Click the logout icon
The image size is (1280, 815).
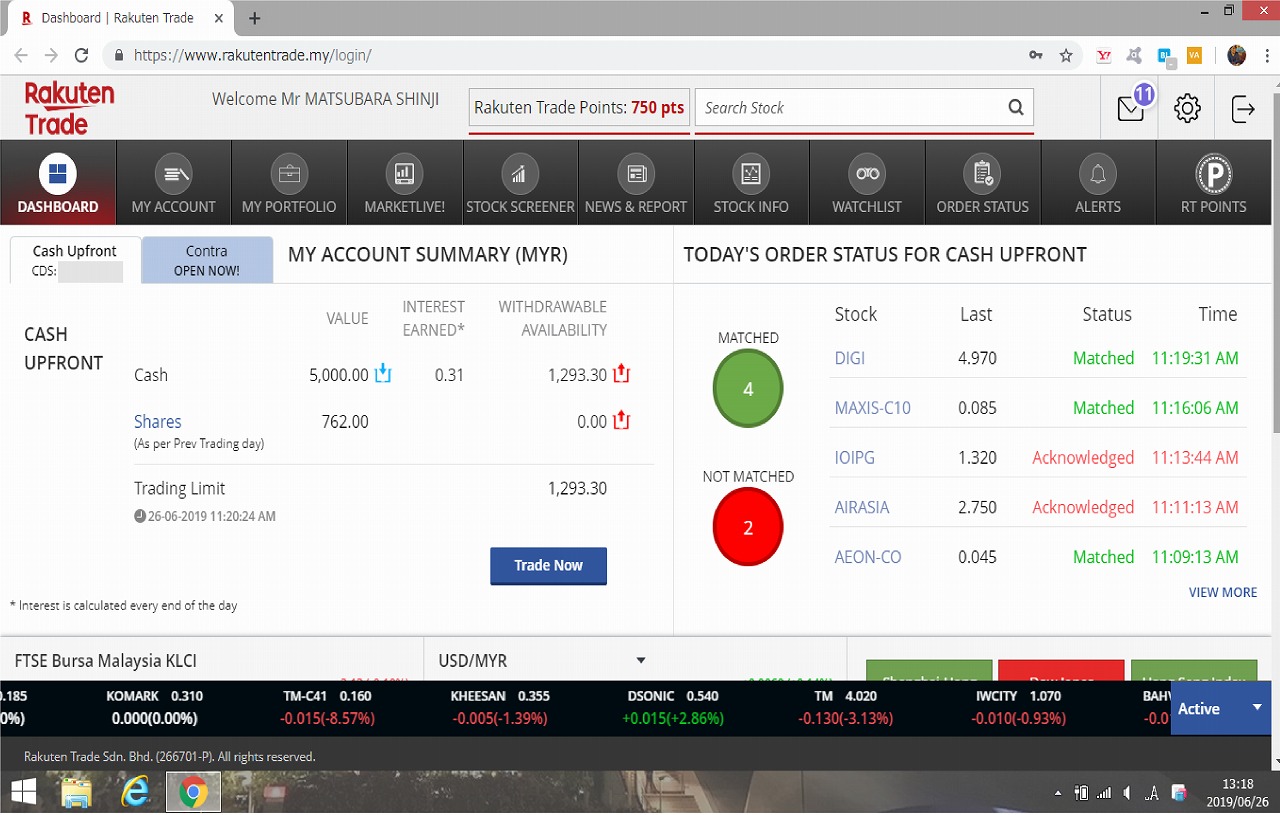click(x=1243, y=109)
